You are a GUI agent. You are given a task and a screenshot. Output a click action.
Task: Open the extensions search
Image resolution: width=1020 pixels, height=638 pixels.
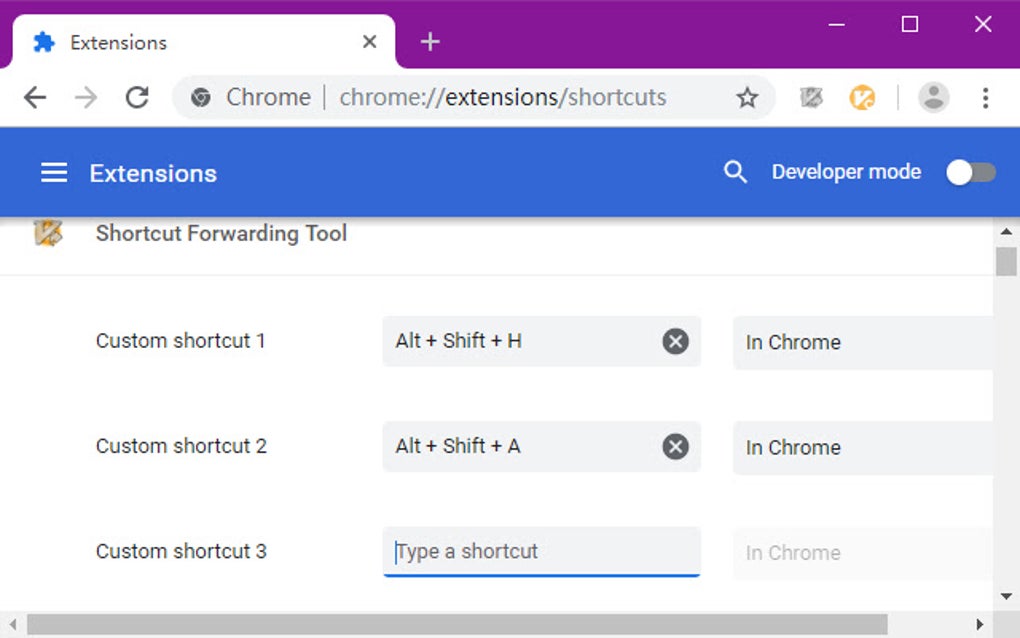(x=735, y=172)
